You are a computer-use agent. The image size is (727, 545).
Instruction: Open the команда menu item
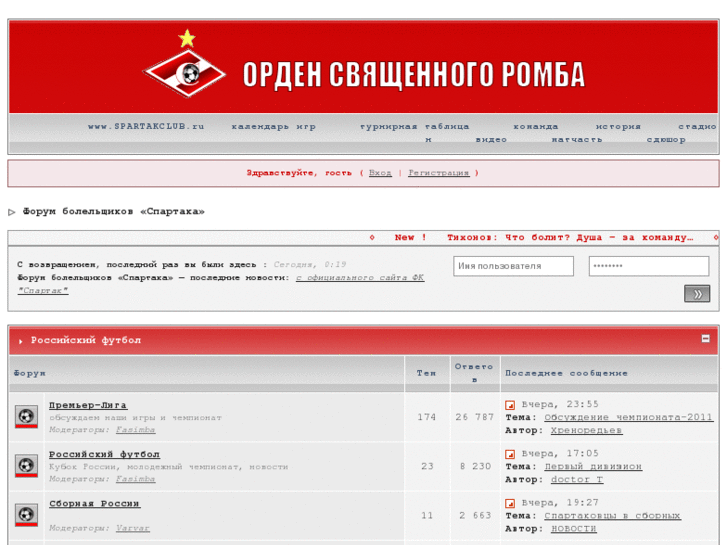pos(536,126)
